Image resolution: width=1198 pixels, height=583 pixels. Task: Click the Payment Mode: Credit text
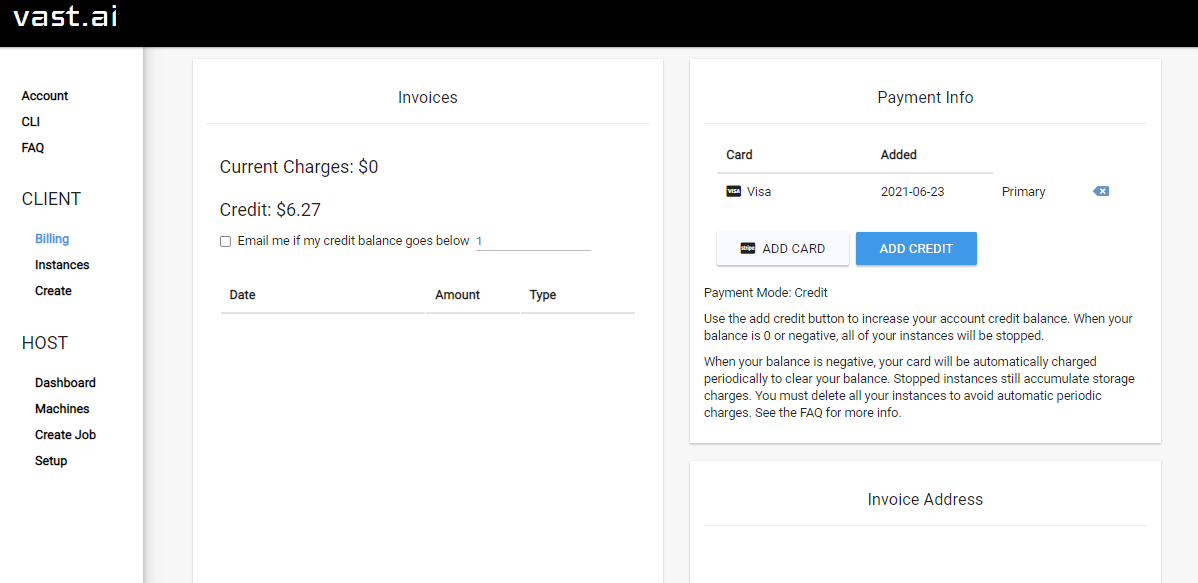[x=766, y=293]
